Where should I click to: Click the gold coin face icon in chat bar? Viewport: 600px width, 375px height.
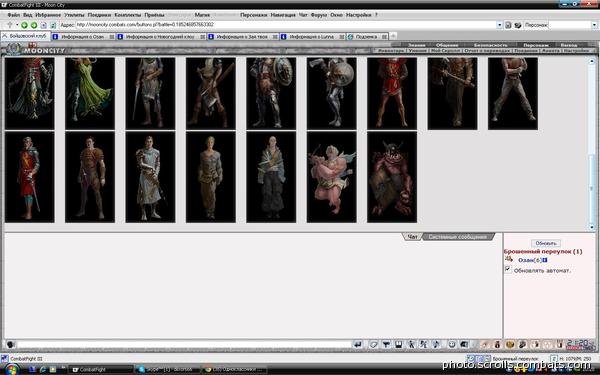[510, 344]
